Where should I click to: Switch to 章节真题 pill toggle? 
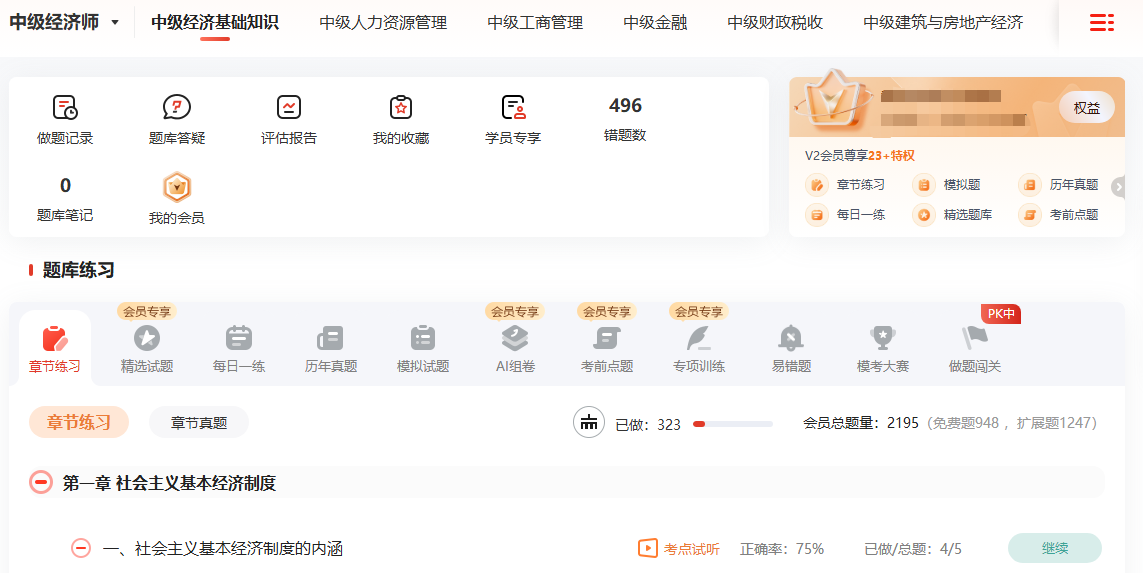pos(199,423)
